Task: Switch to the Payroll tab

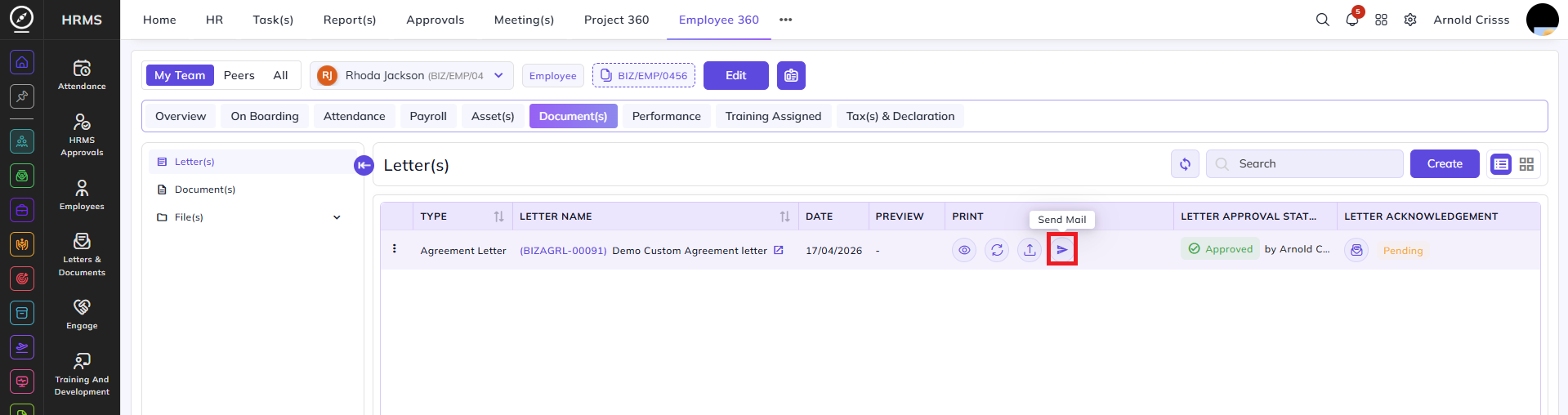Action: tap(428, 116)
